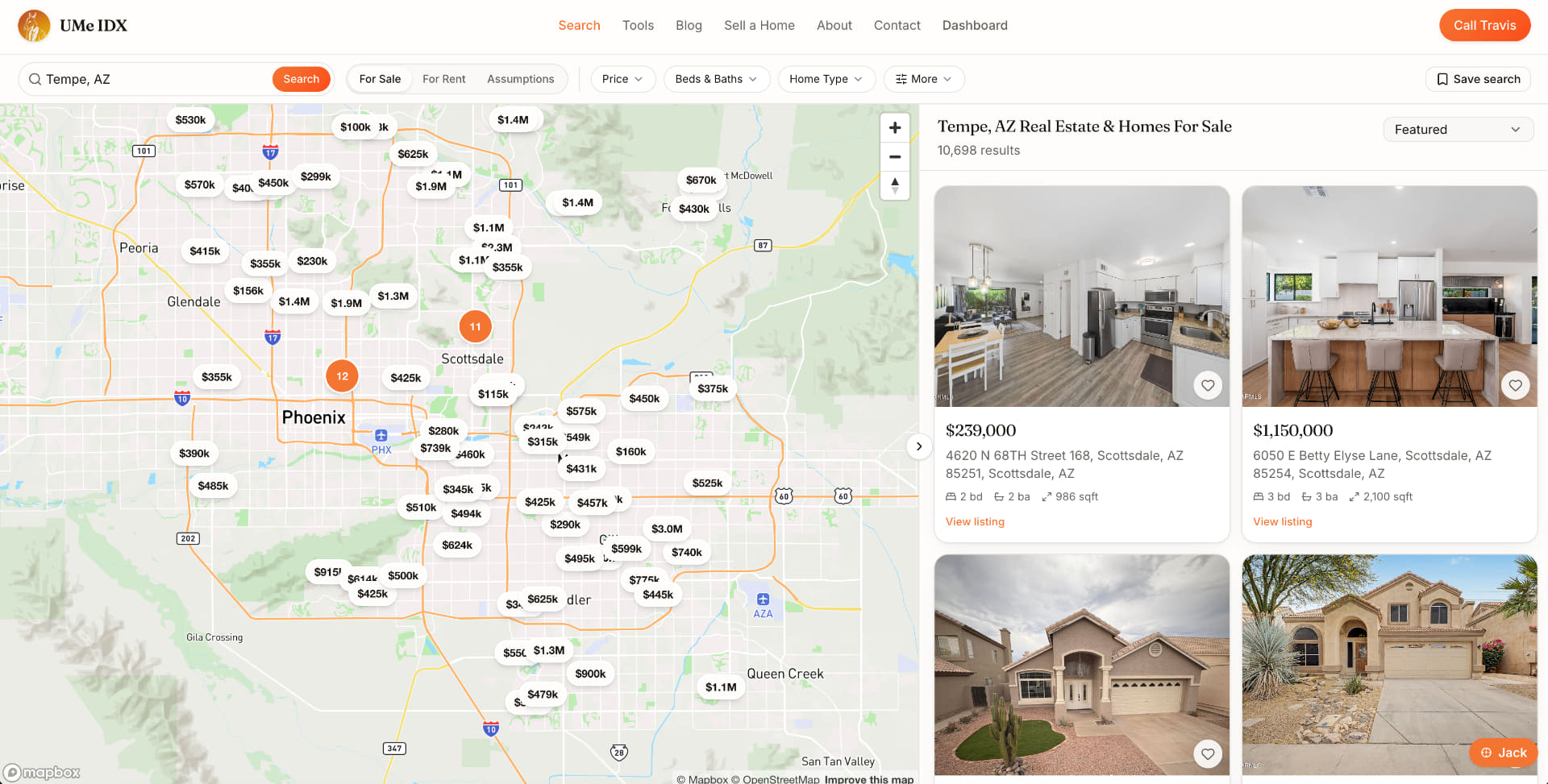Open the Home Type dropdown
Image resolution: width=1548 pixels, height=784 pixels.
tap(826, 79)
